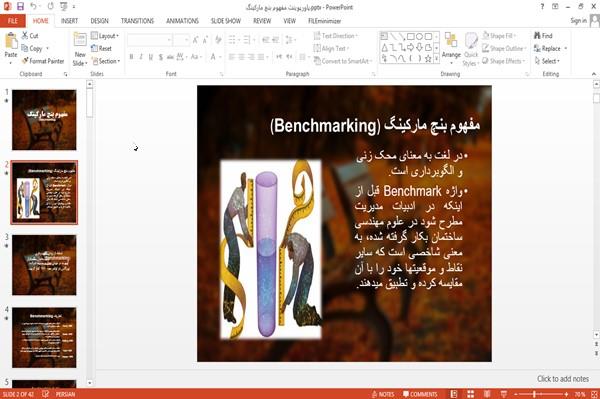Switch to Normal view in status bar
This screenshot has height=399, width=600.
coord(454,394)
